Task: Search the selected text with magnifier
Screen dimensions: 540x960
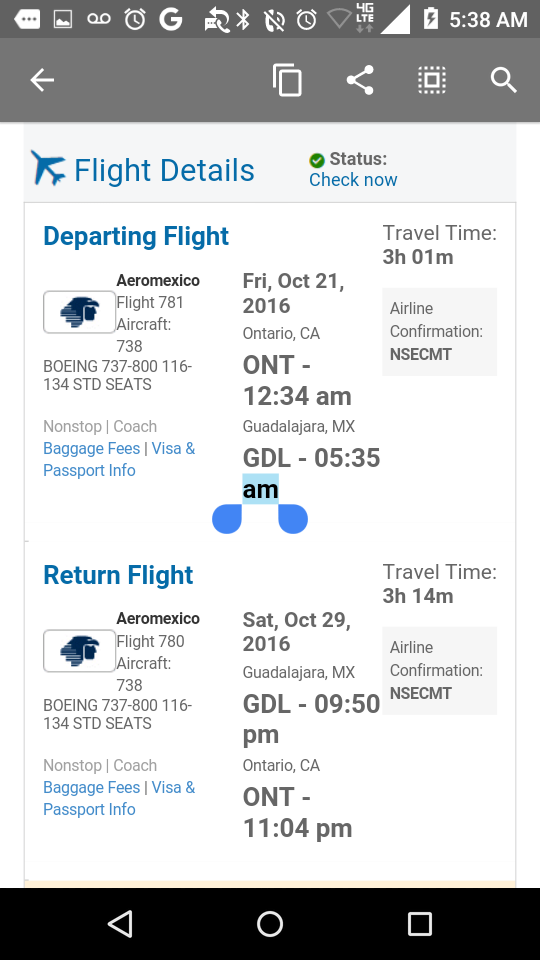Action: click(504, 80)
